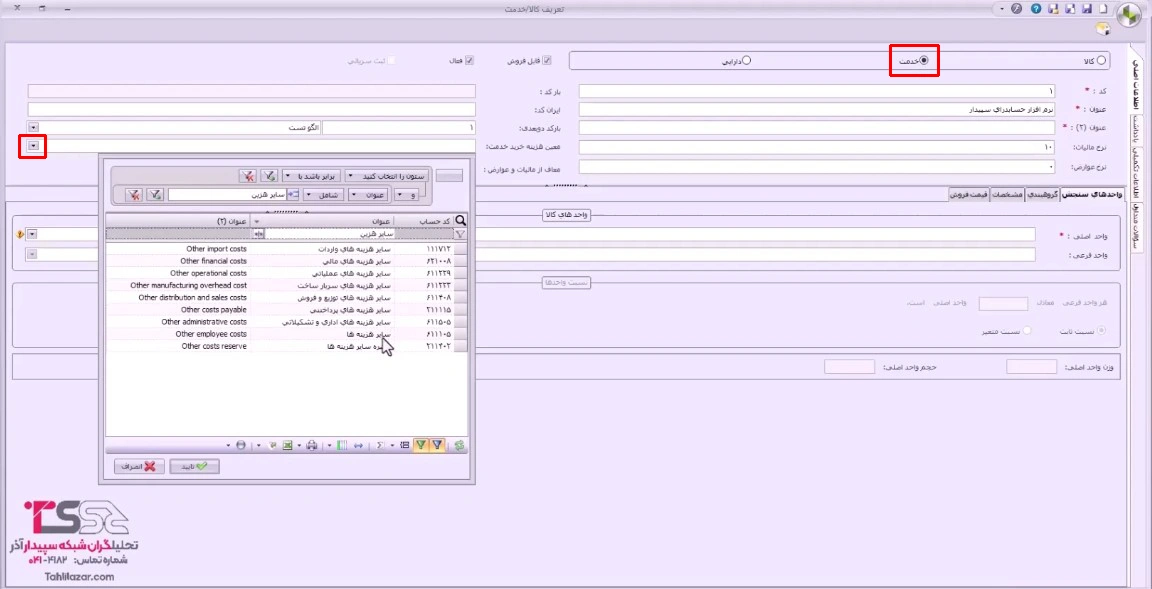Open the واحد اصلی dropdown
Viewport: 1152px width, 589px height.
[32, 234]
